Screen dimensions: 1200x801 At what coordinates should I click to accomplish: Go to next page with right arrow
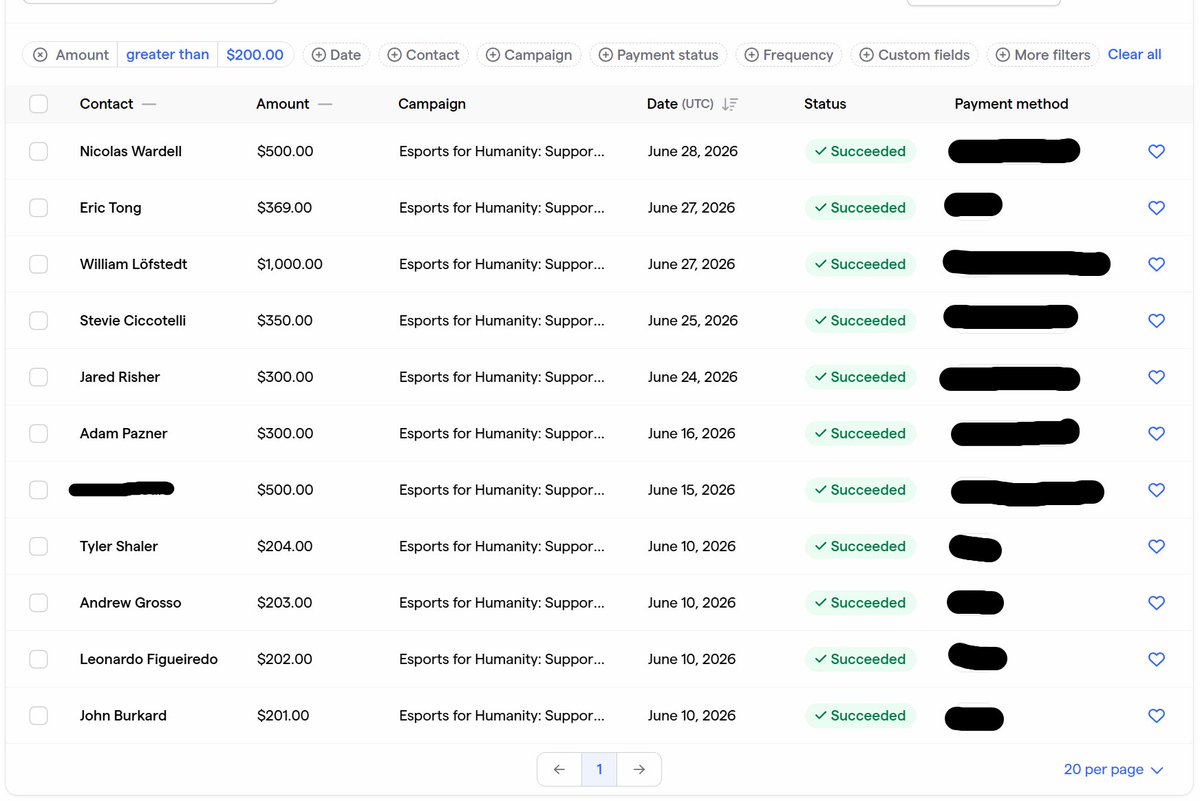click(x=639, y=769)
